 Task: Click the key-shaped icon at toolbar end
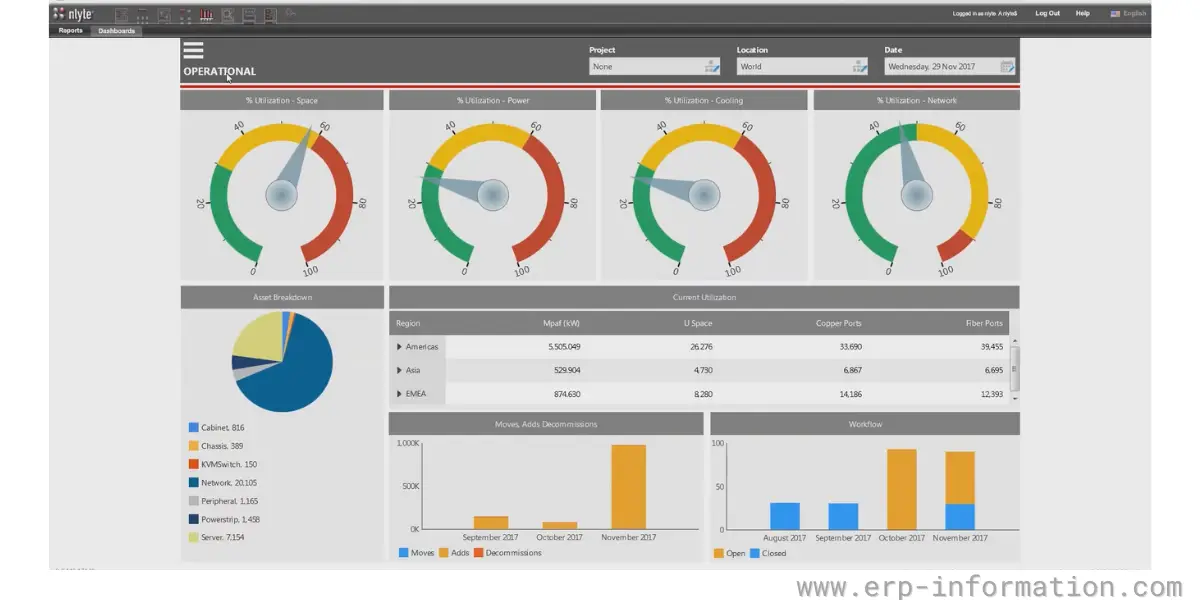point(291,14)
